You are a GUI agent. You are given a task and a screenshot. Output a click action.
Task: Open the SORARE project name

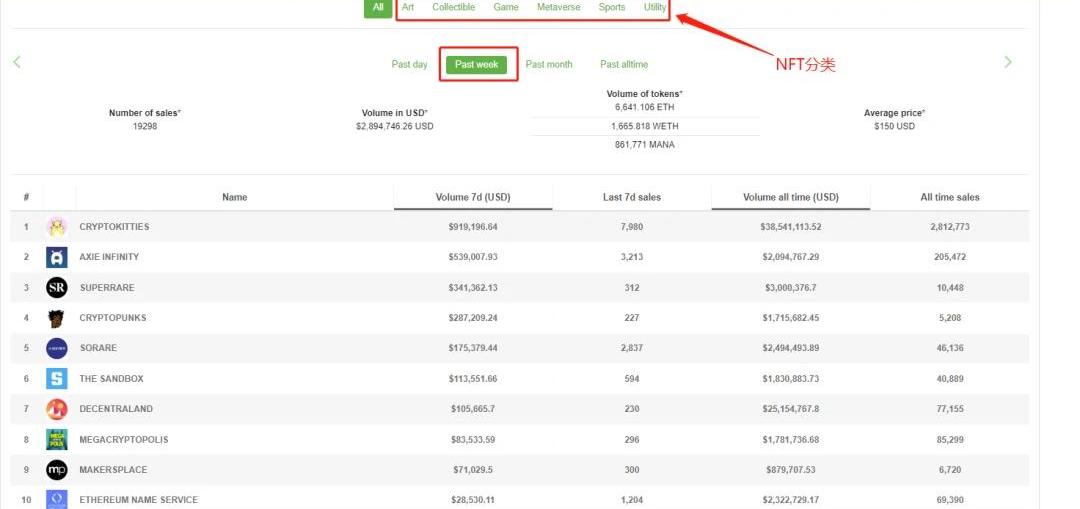(x=98, y=348)
